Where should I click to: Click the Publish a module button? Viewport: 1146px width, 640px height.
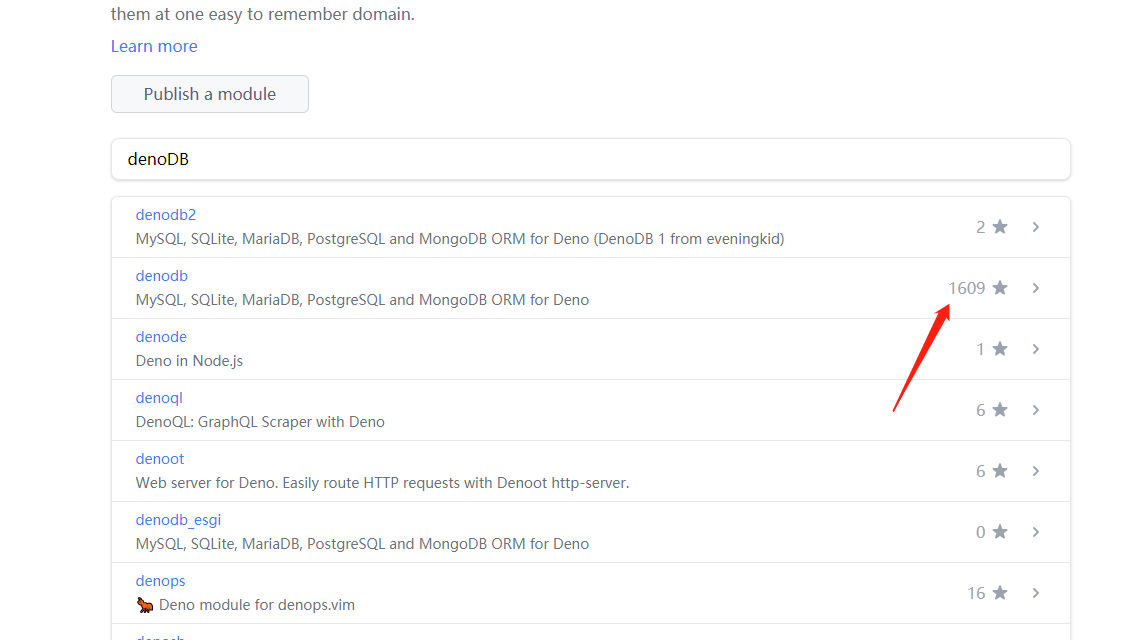210,94
